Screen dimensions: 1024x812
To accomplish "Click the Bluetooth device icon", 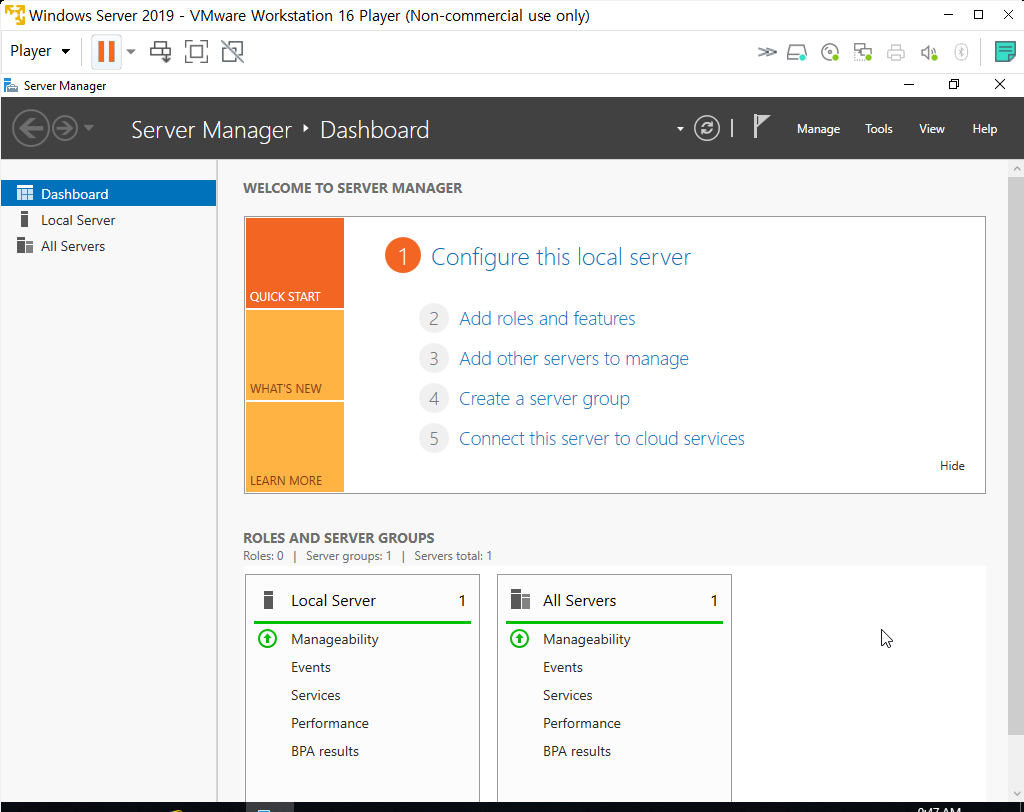I will click(961, 52).
